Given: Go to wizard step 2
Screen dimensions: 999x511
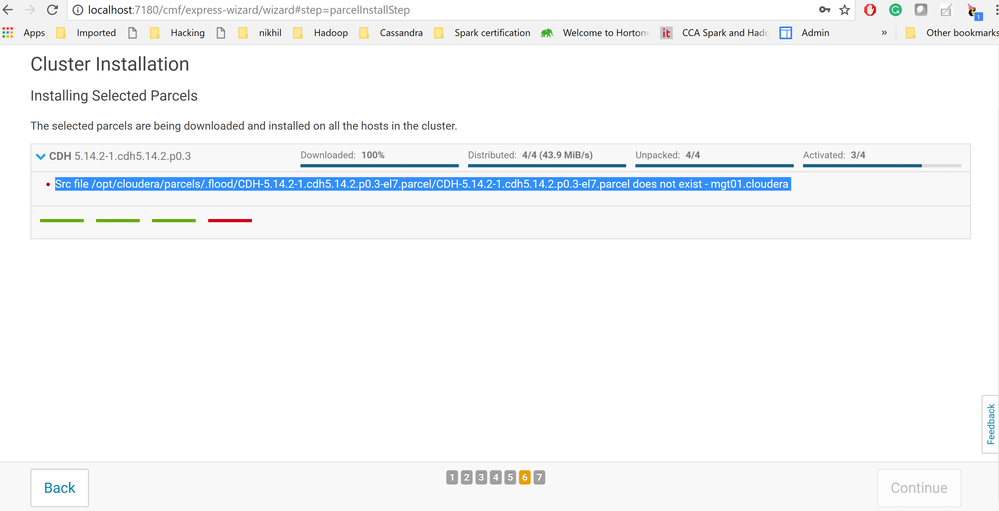Looking at the screenshot, I should pyautogui.click(x=466, y=478).
